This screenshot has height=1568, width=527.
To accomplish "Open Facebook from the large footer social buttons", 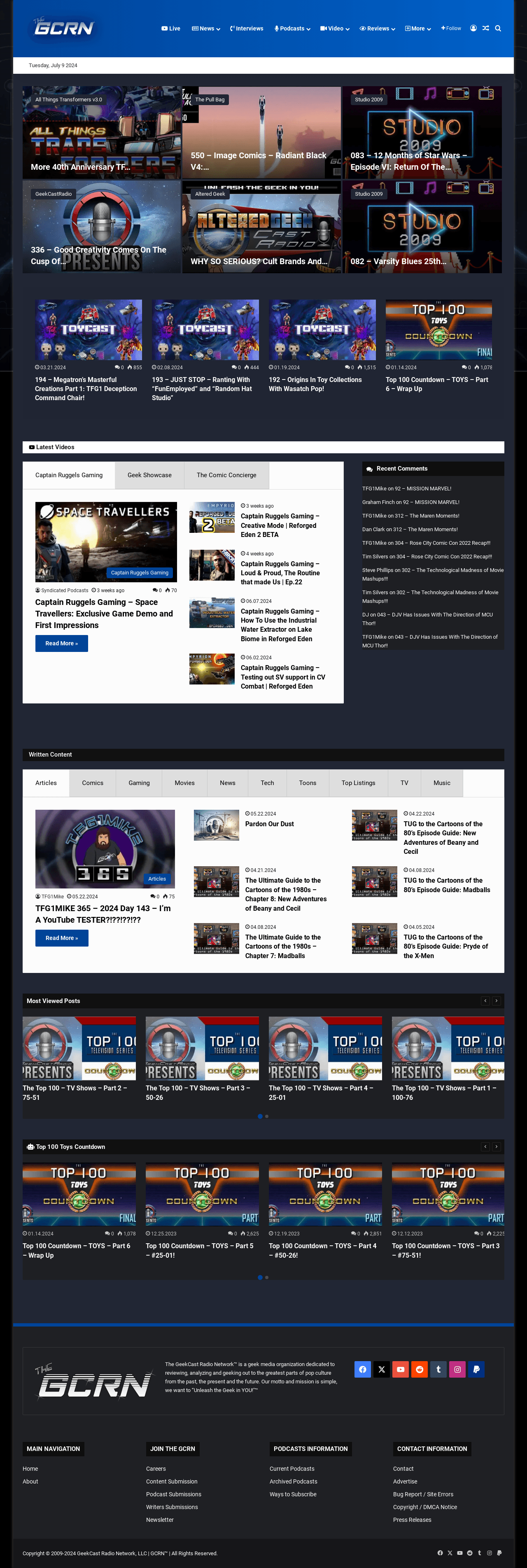I will (362, 1369).
